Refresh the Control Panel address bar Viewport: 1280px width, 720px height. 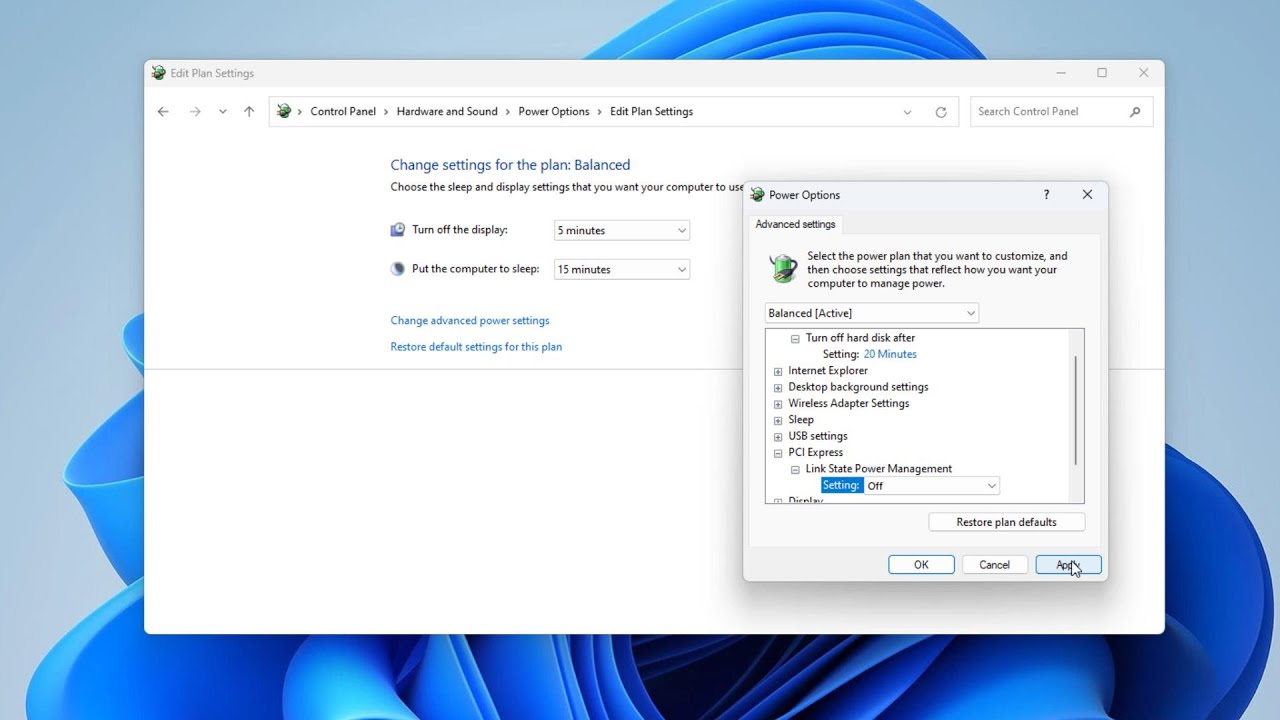[x=941, y=112]
